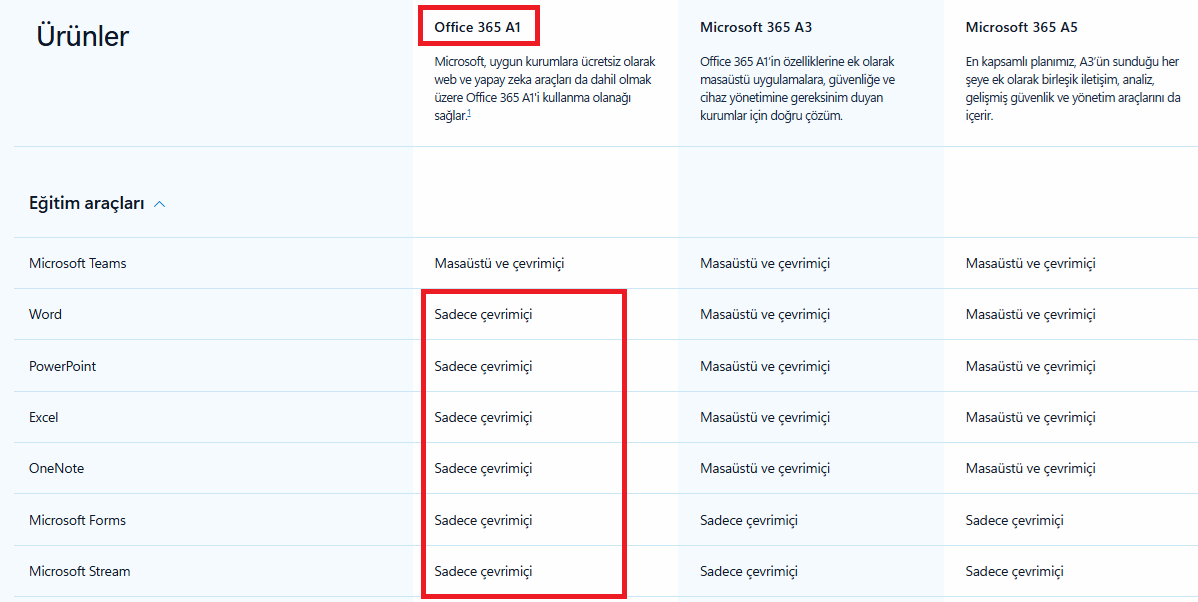Click Microsoft Forms value under Office 365 A1
The width and height of the screenshot is (1198, 602).
tap(483, 520)
